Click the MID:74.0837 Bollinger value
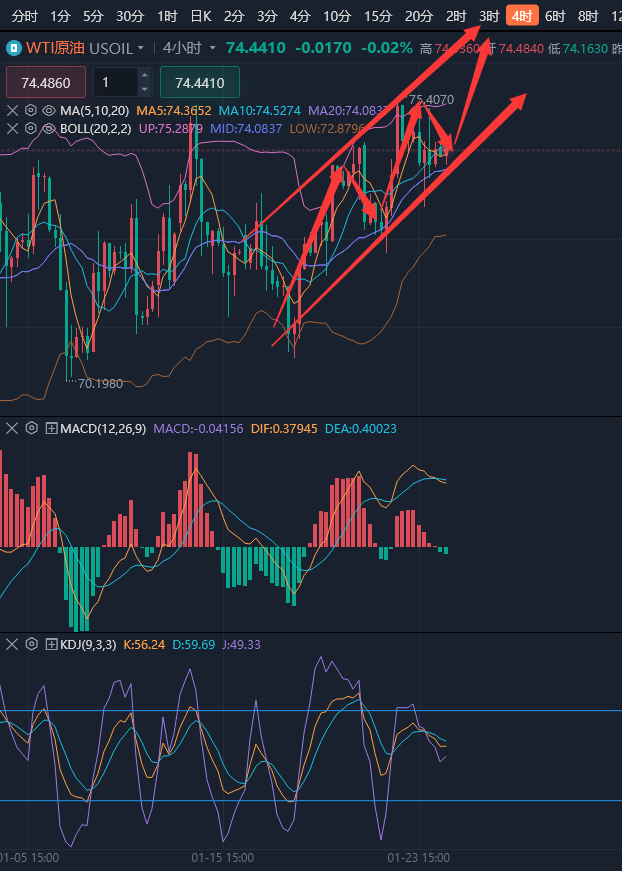 (247, 129)
